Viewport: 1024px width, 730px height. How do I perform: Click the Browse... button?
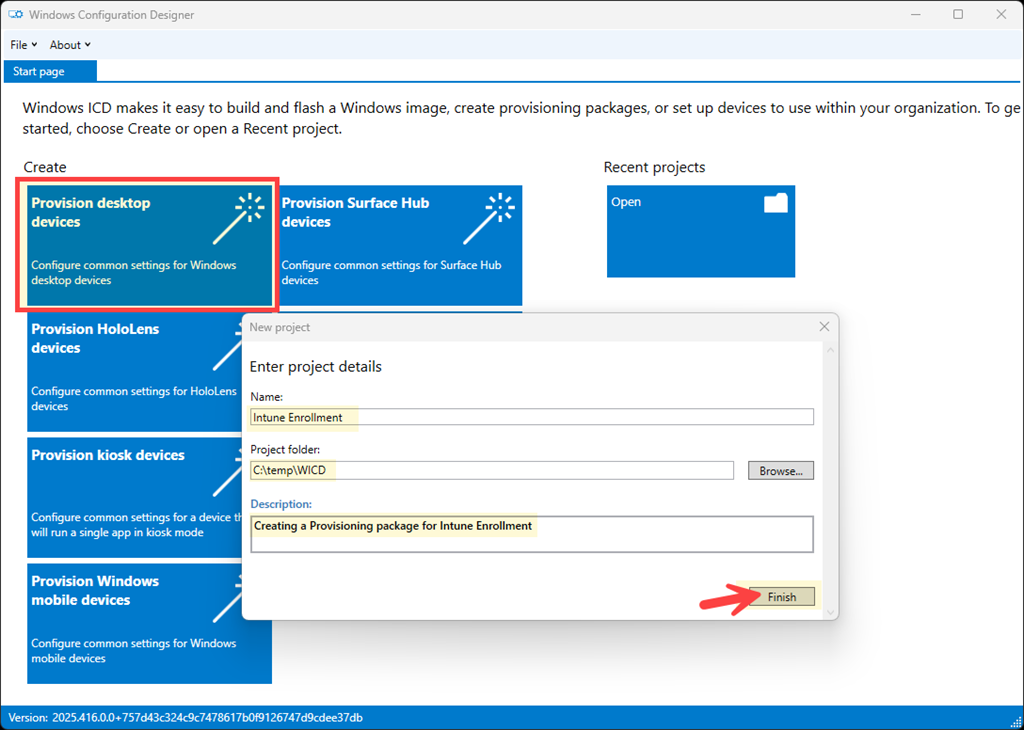click(x=781, y=471)
